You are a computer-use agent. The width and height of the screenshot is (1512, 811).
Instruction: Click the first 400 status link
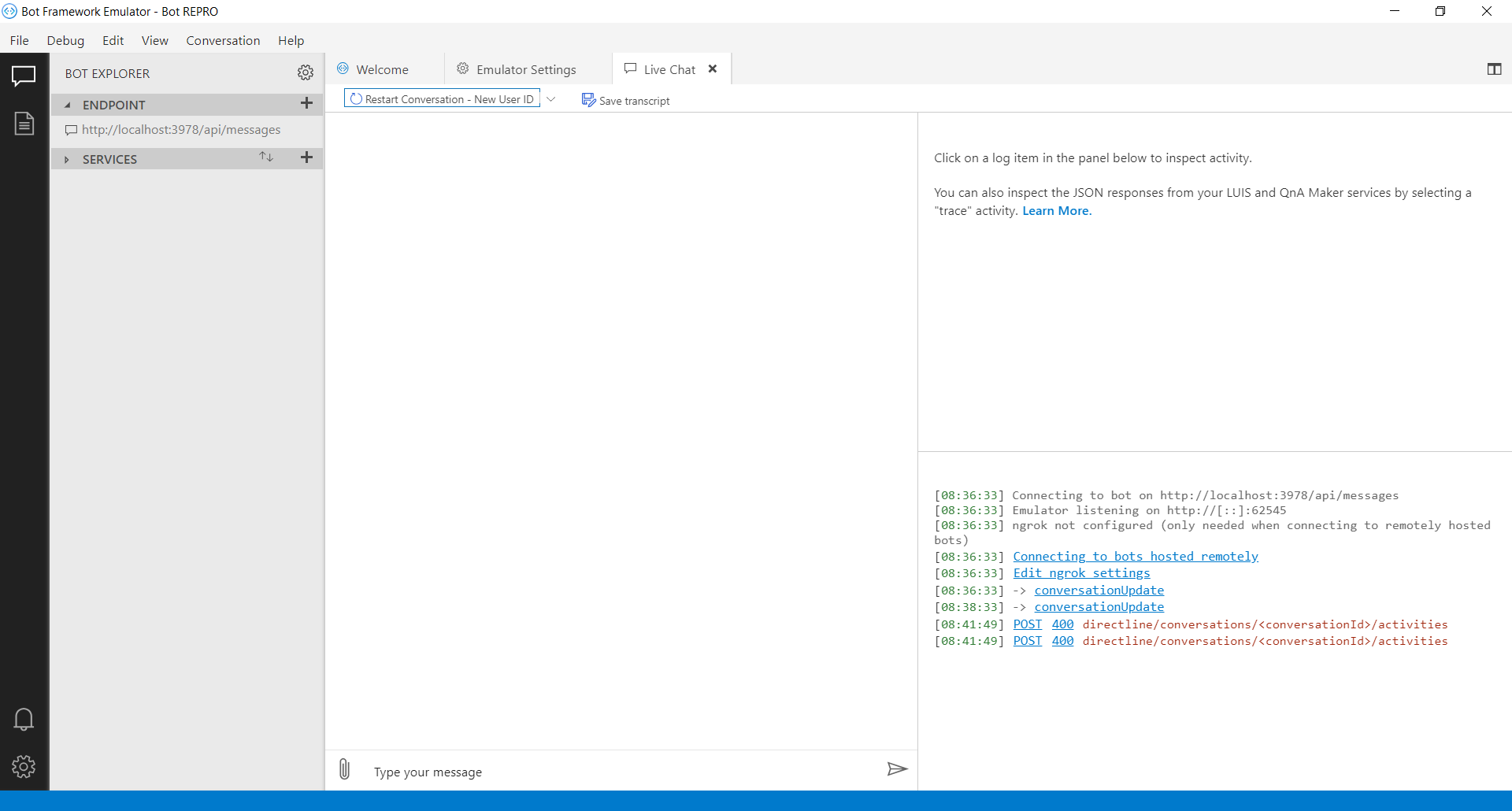(x=1062, y=624)
